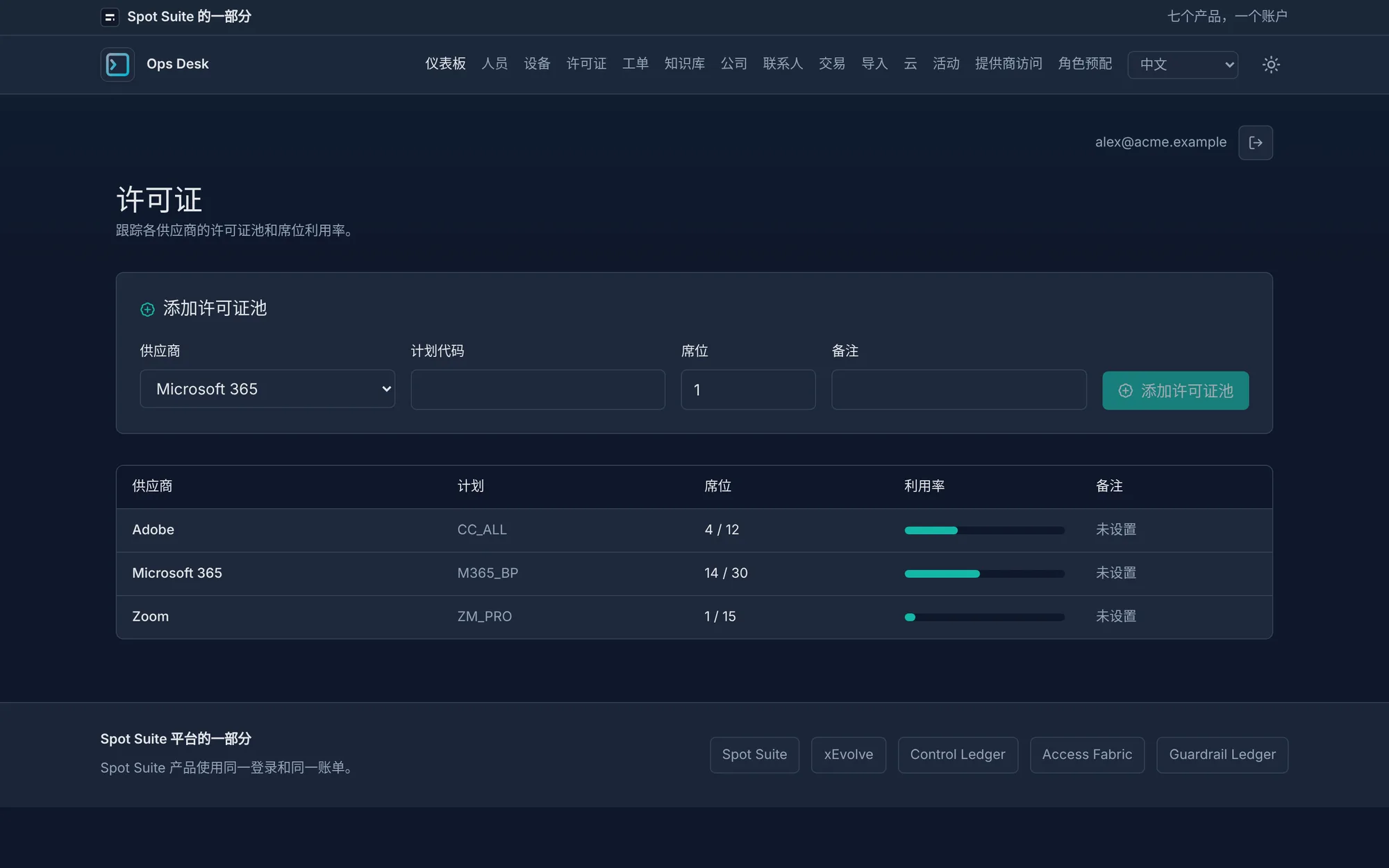
Task: Open 提供商访问 nav item
Action: click(x=1008, y=64)
